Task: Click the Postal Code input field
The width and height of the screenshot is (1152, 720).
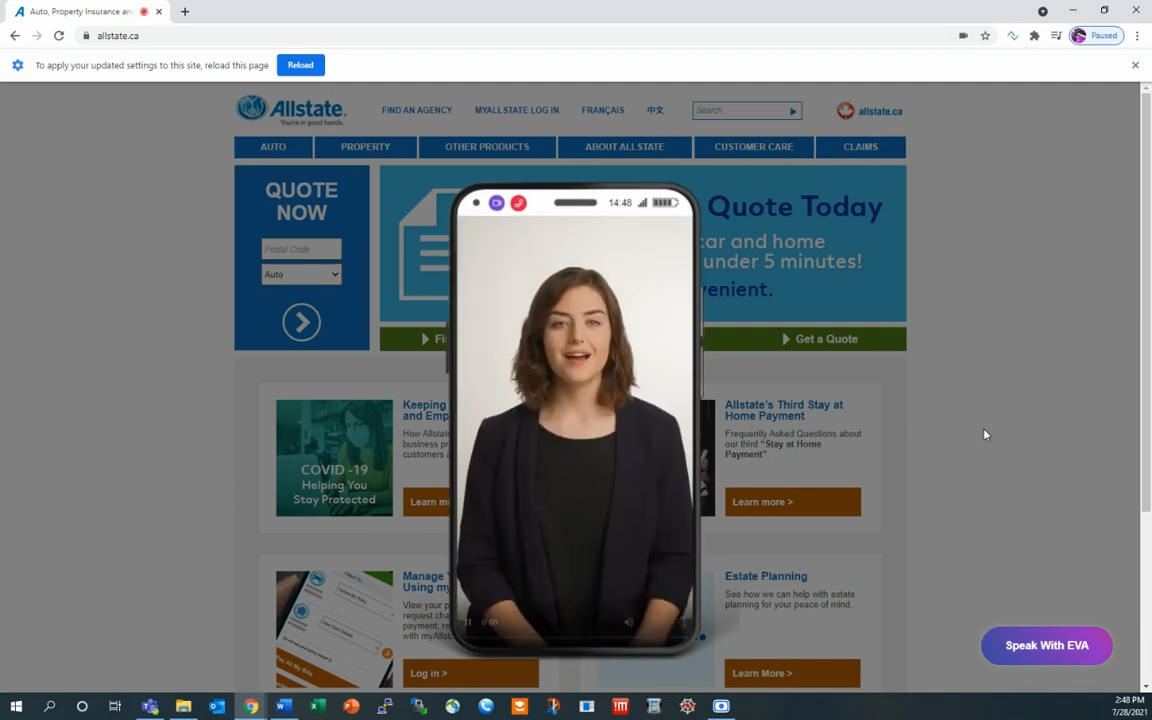Action: pyautogui.click(x=301, y=249)
